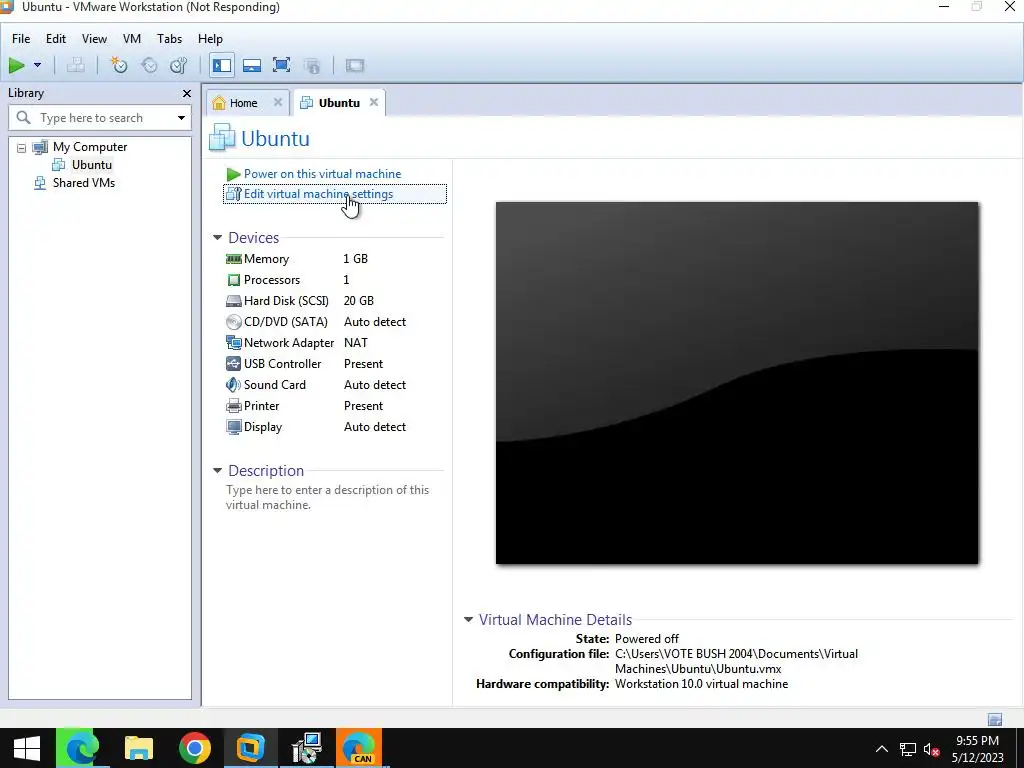Click the 1 GB memory value

355,259
